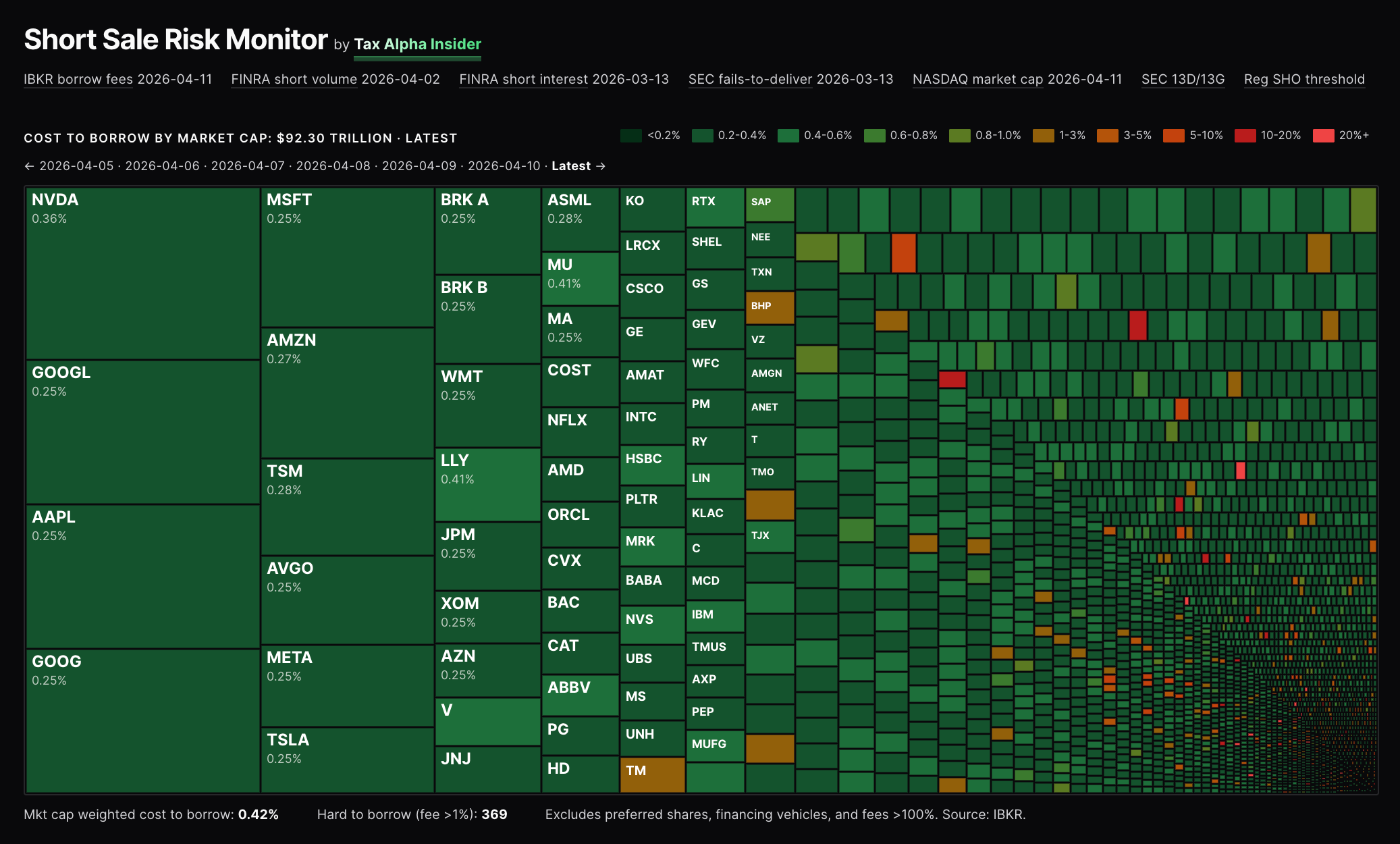This screenshot has width=1400, height=844.
Task: Click the orange TM tile
Action: 652,774
